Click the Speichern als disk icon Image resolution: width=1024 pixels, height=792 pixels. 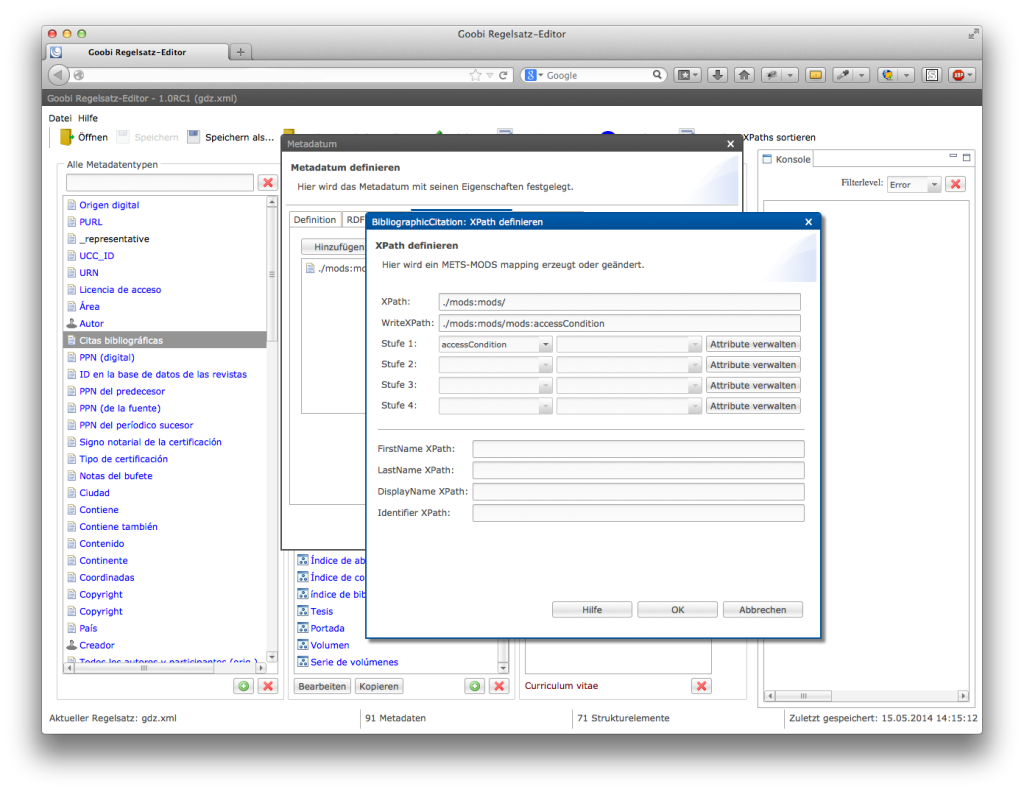tap(193, 137)
